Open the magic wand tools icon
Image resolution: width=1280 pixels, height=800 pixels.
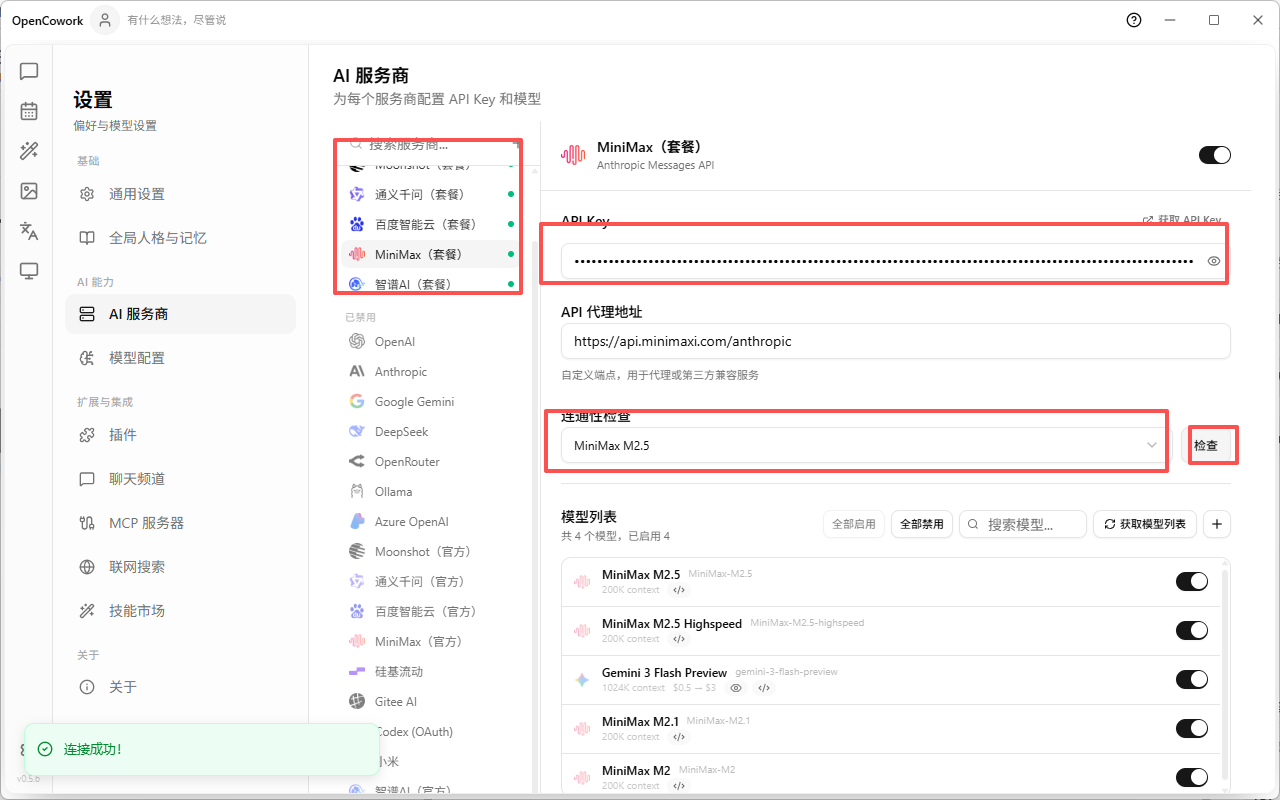(29, 151)
